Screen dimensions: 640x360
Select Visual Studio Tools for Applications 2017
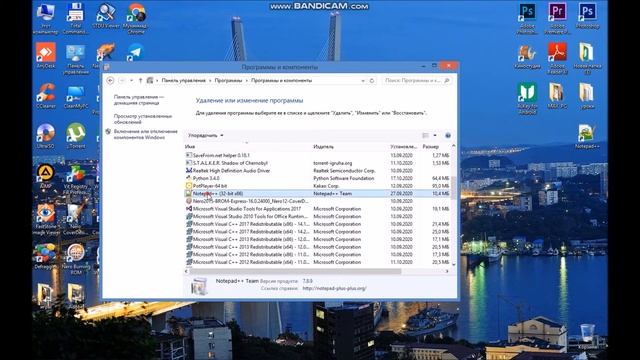click(x=318, y=209)
